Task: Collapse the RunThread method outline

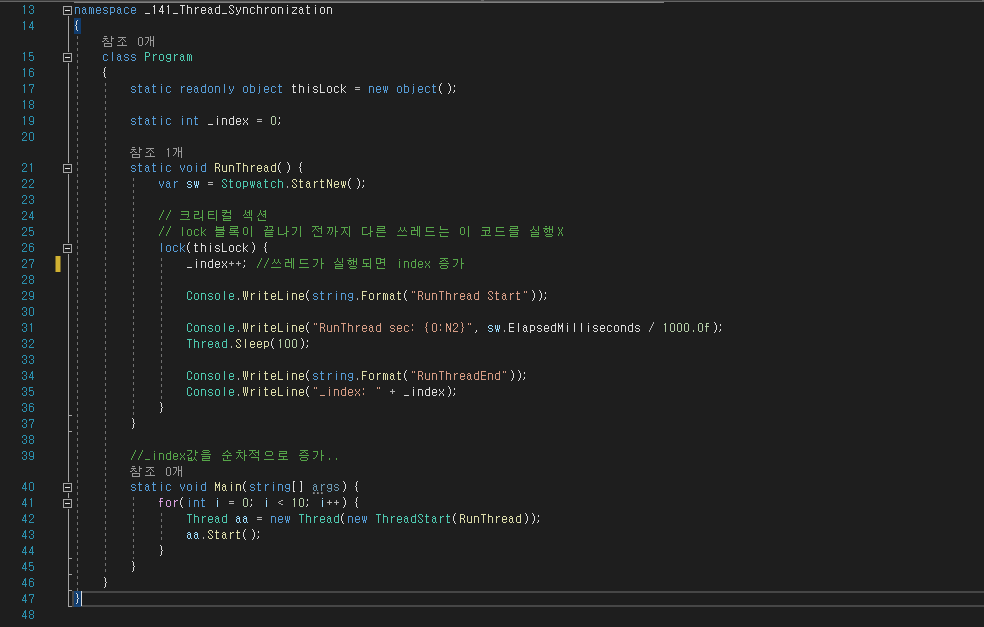Action: tap(67, 168)
